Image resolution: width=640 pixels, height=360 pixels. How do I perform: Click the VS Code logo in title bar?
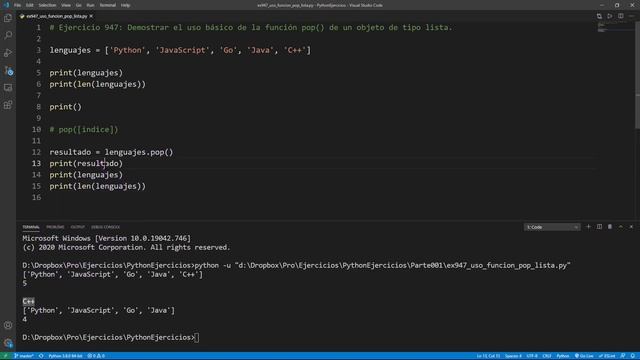(6, 5)
